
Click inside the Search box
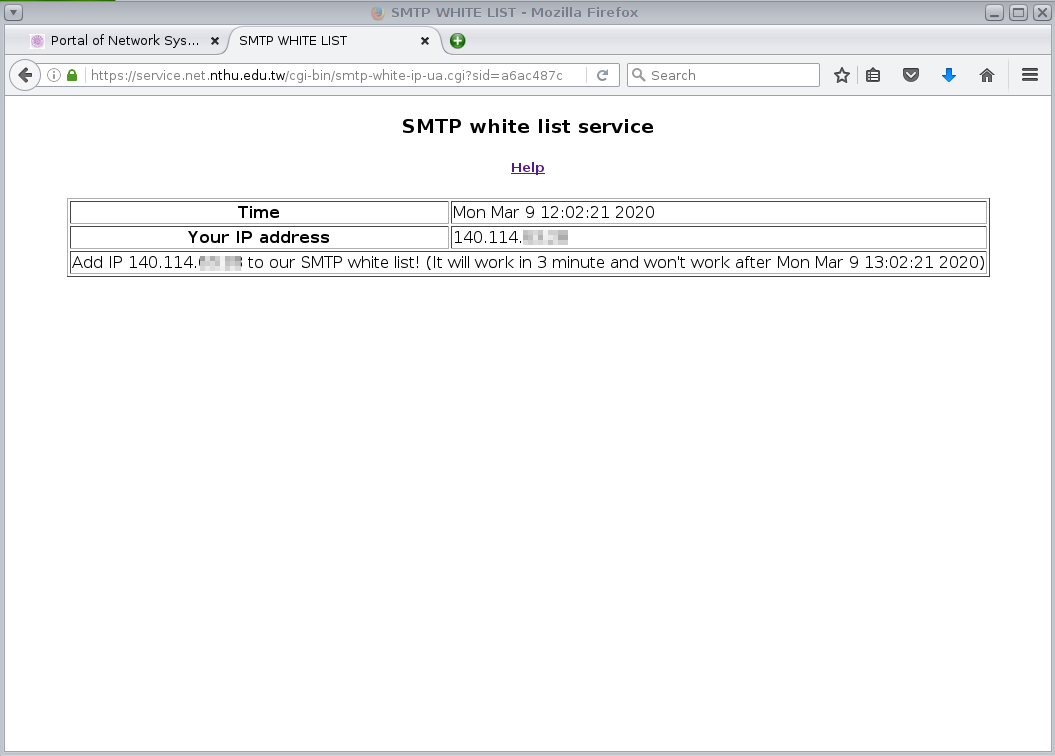coord(730,75)
